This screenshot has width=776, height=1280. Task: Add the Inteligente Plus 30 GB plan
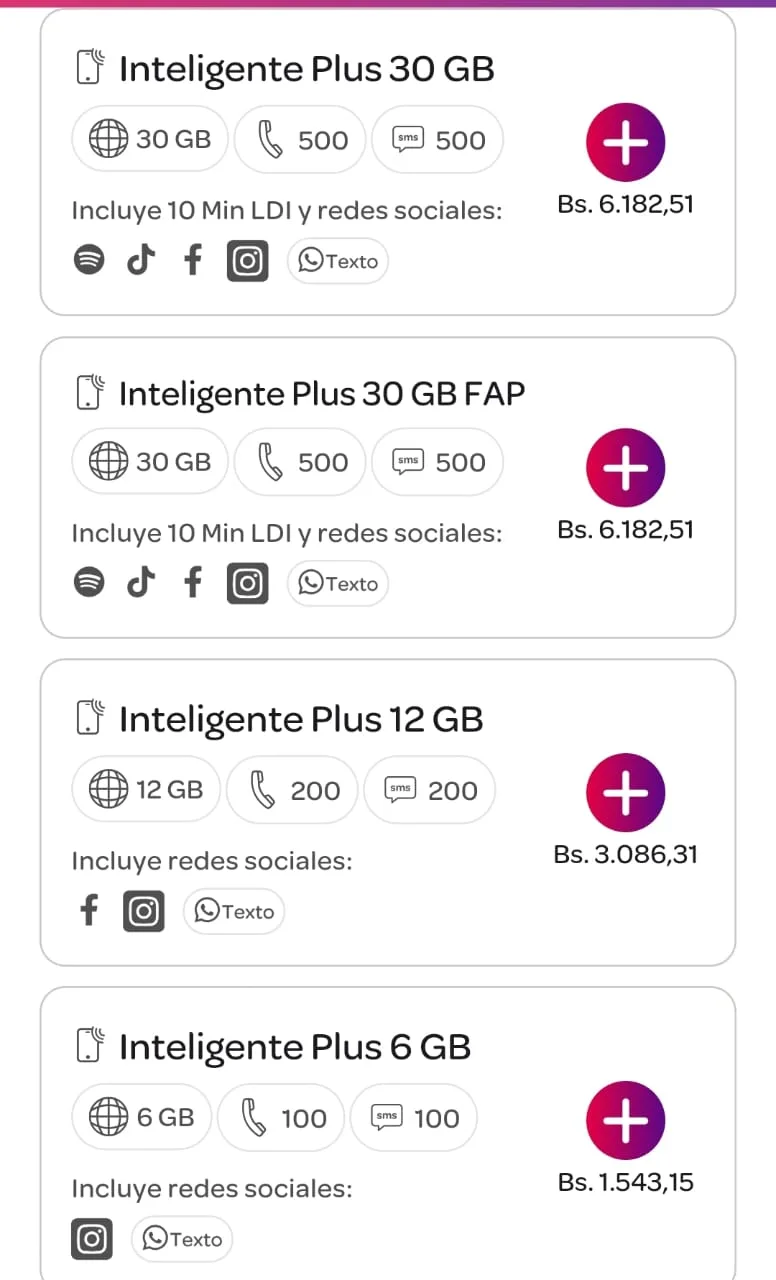click(625, 142)
